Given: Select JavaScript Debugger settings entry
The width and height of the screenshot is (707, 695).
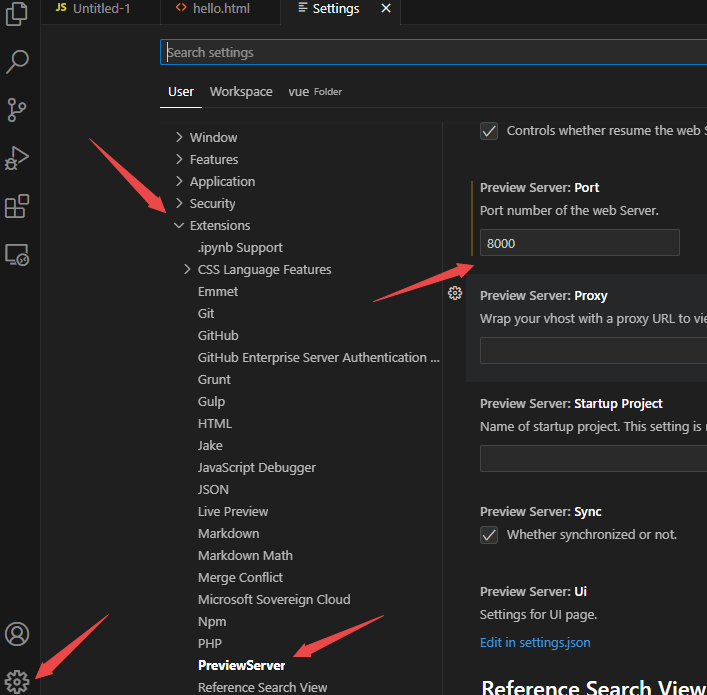Looking at the screenshot, I should click(x=257, y=468).
